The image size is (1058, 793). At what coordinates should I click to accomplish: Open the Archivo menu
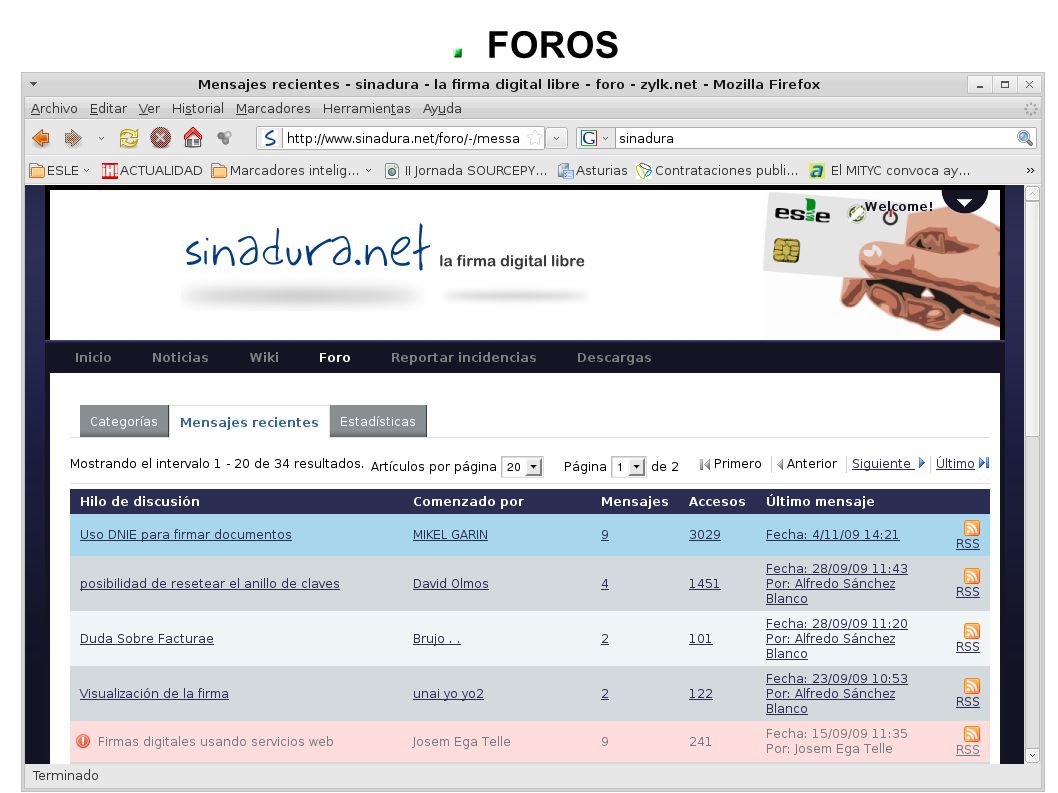54,109
